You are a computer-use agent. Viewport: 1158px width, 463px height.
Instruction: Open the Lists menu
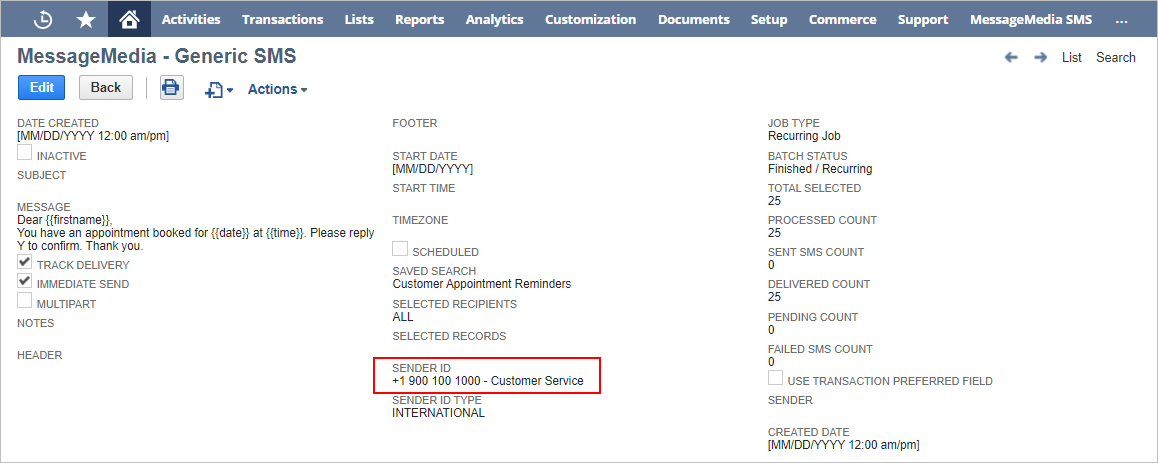click(359, 20)
